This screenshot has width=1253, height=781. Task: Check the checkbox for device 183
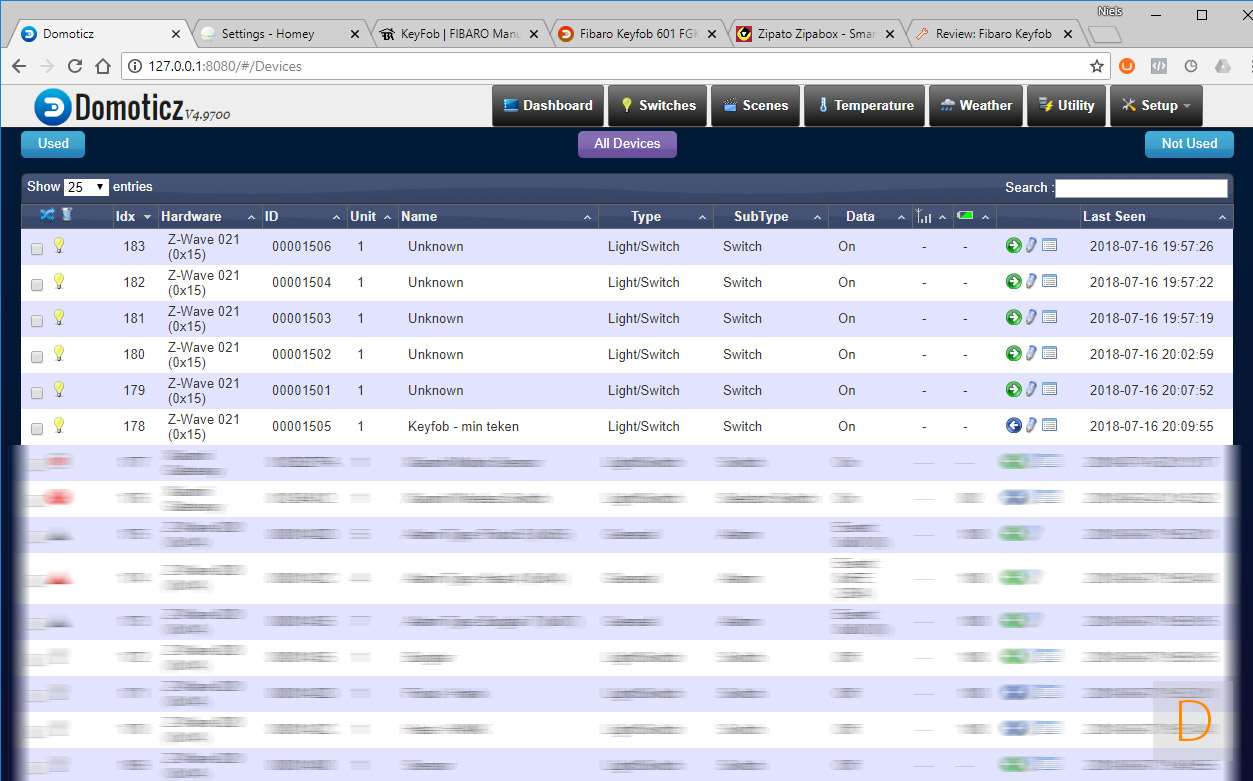[x=37, y=249]
